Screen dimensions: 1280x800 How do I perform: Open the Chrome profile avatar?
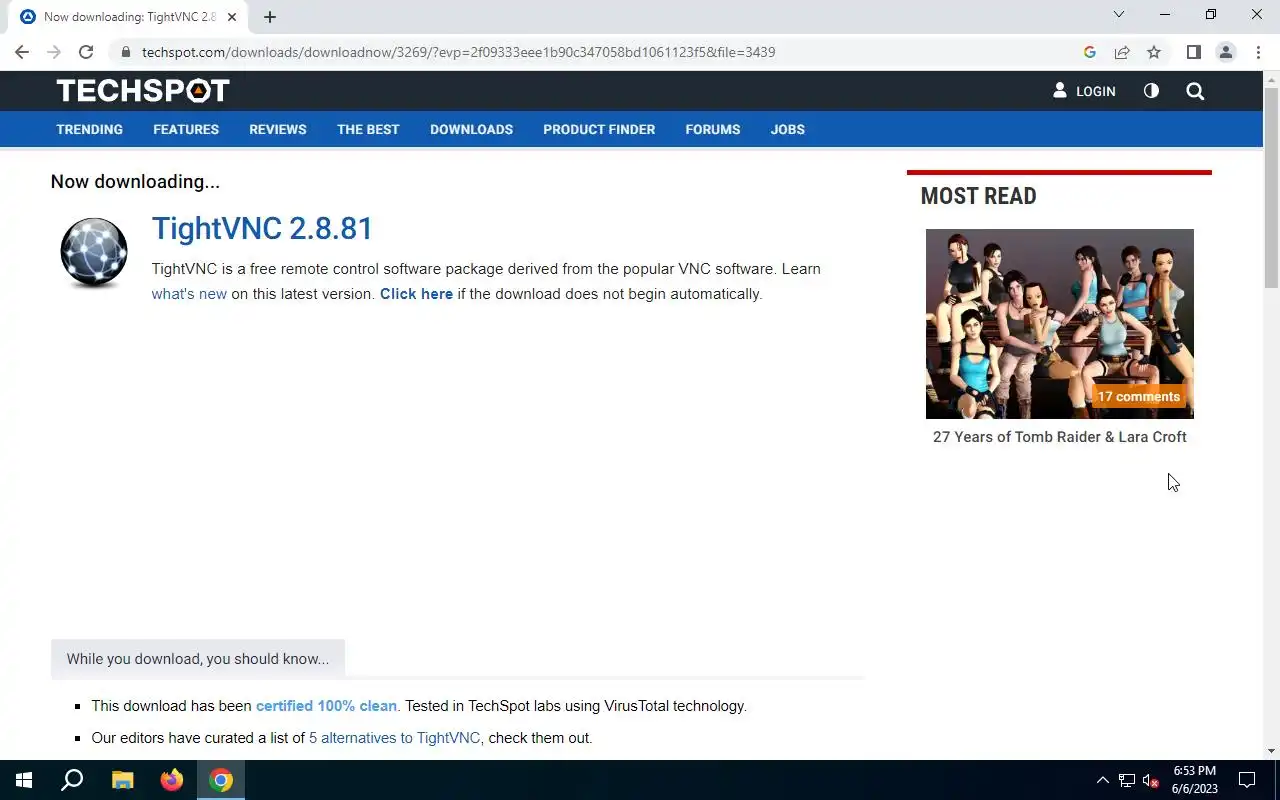coord(1225,52)
